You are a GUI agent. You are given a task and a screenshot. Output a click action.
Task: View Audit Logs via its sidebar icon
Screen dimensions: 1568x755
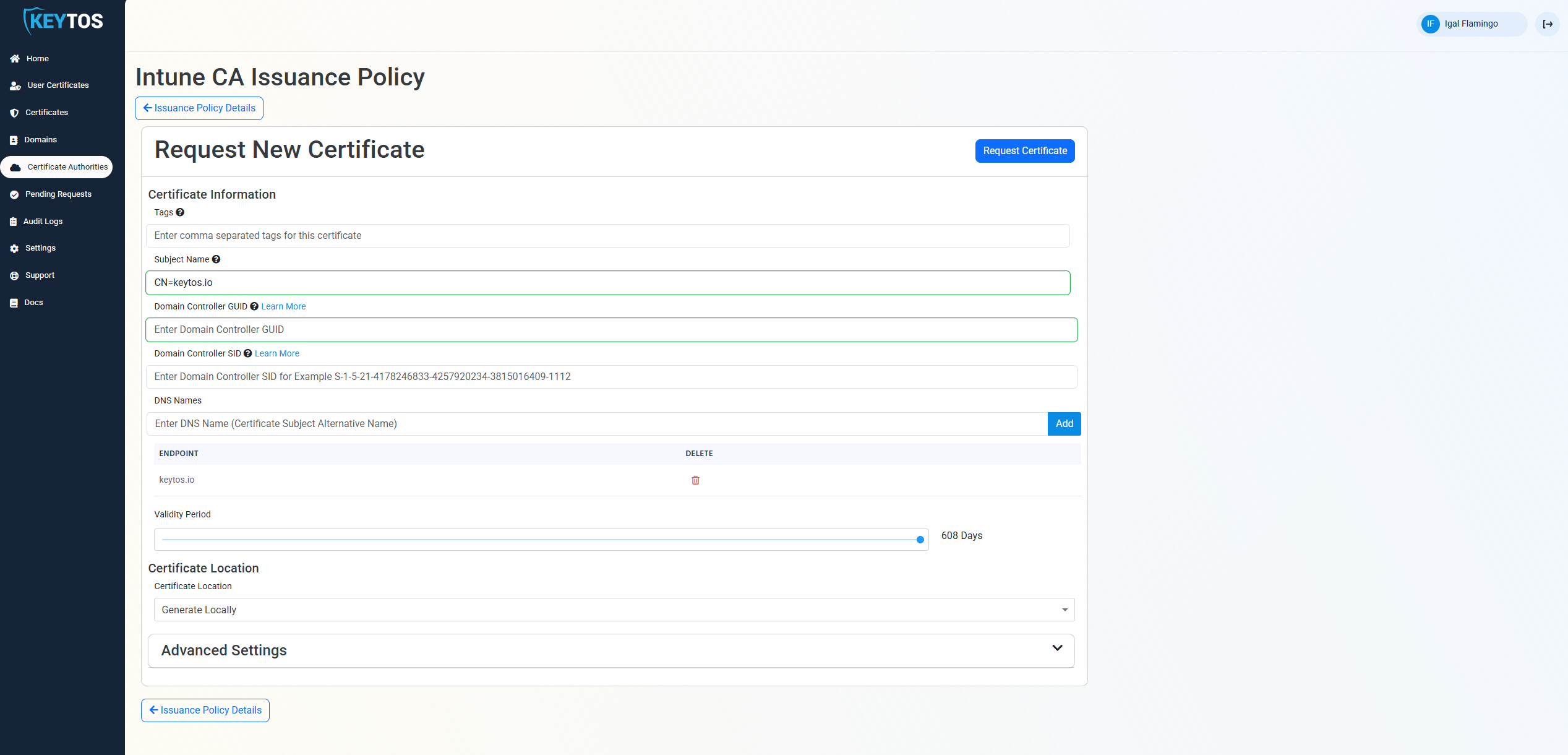[13, 221]
